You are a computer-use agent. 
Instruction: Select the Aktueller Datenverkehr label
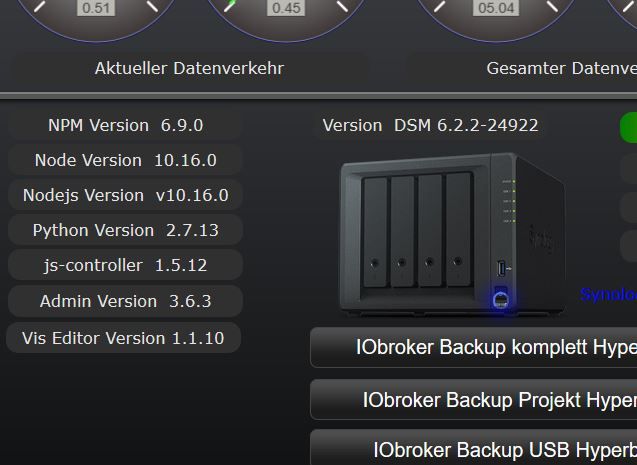189,68
